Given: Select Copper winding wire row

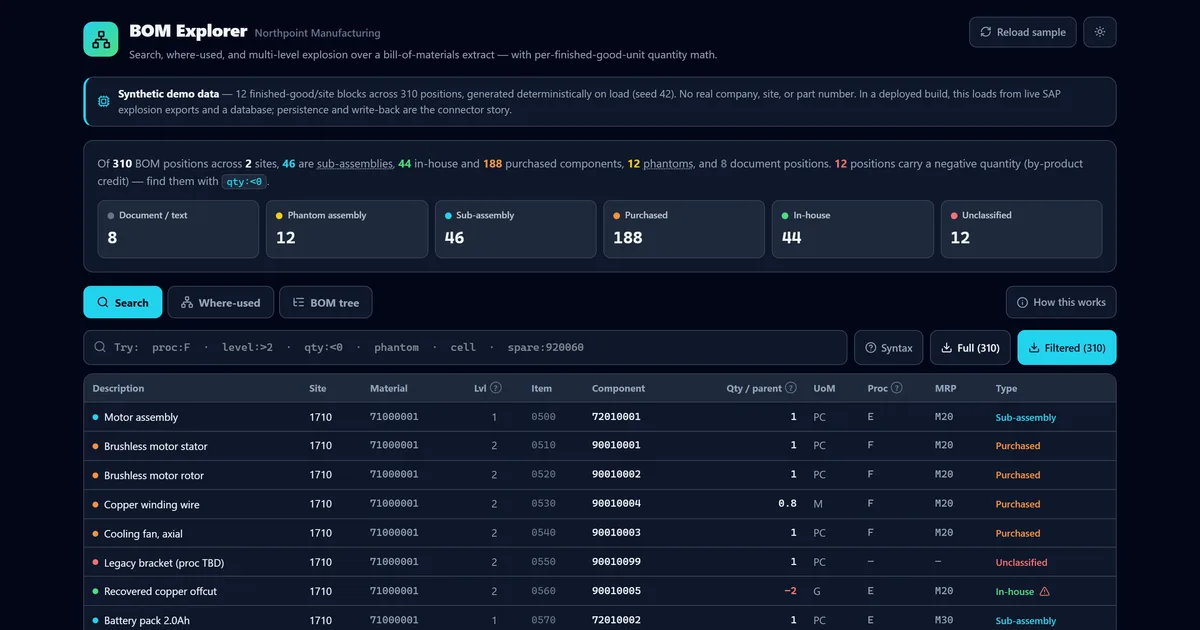Looking at the screenshot, I should point(599,504).
